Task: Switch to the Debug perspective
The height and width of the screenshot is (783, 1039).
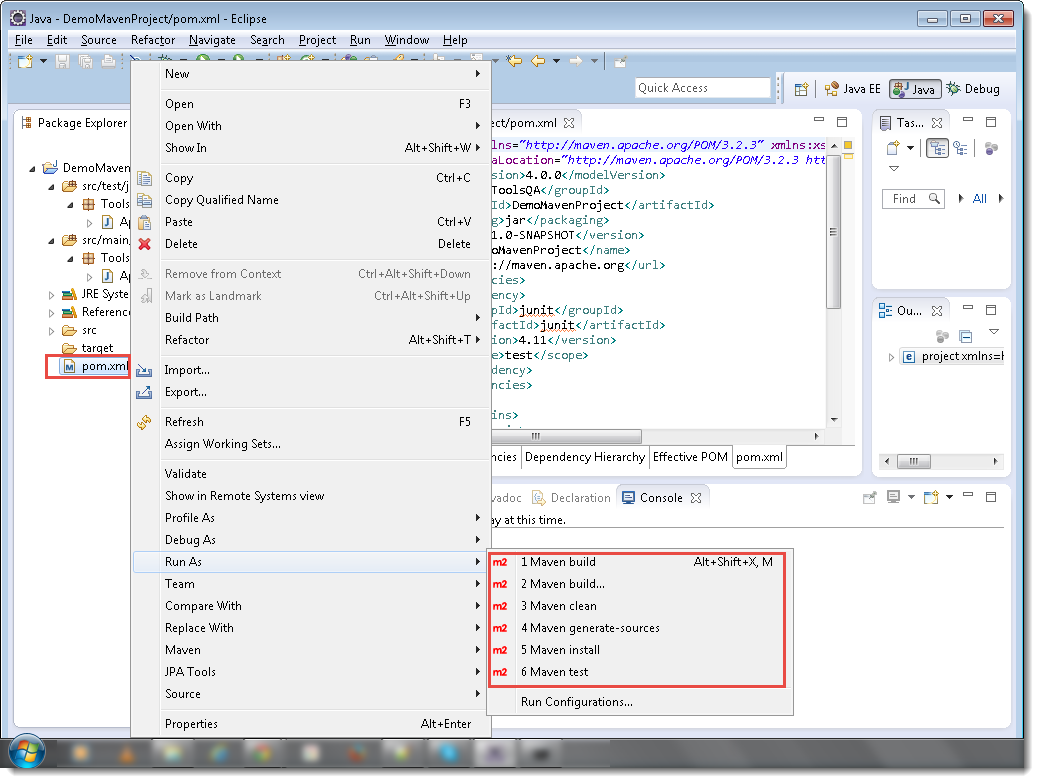Action: click(973, 89)
